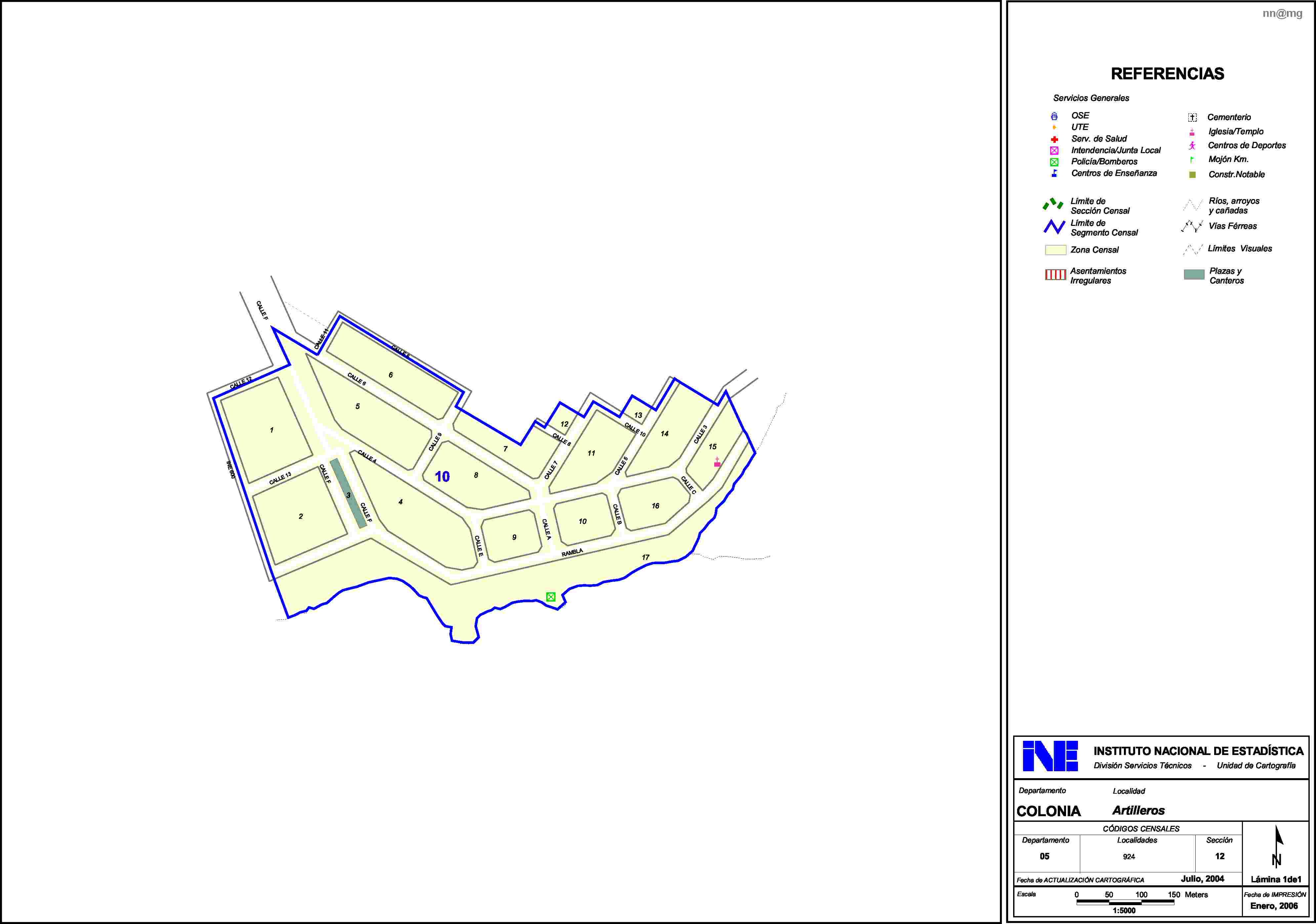Viewport: 1316px width, 924px height.
Task: Click block number 4 on the map
Action: pos(401,502)
